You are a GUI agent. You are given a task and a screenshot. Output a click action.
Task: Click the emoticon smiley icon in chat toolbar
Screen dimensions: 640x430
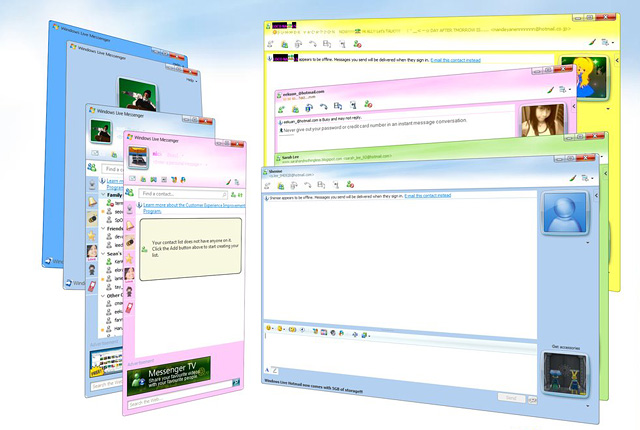tap(270, 328)
